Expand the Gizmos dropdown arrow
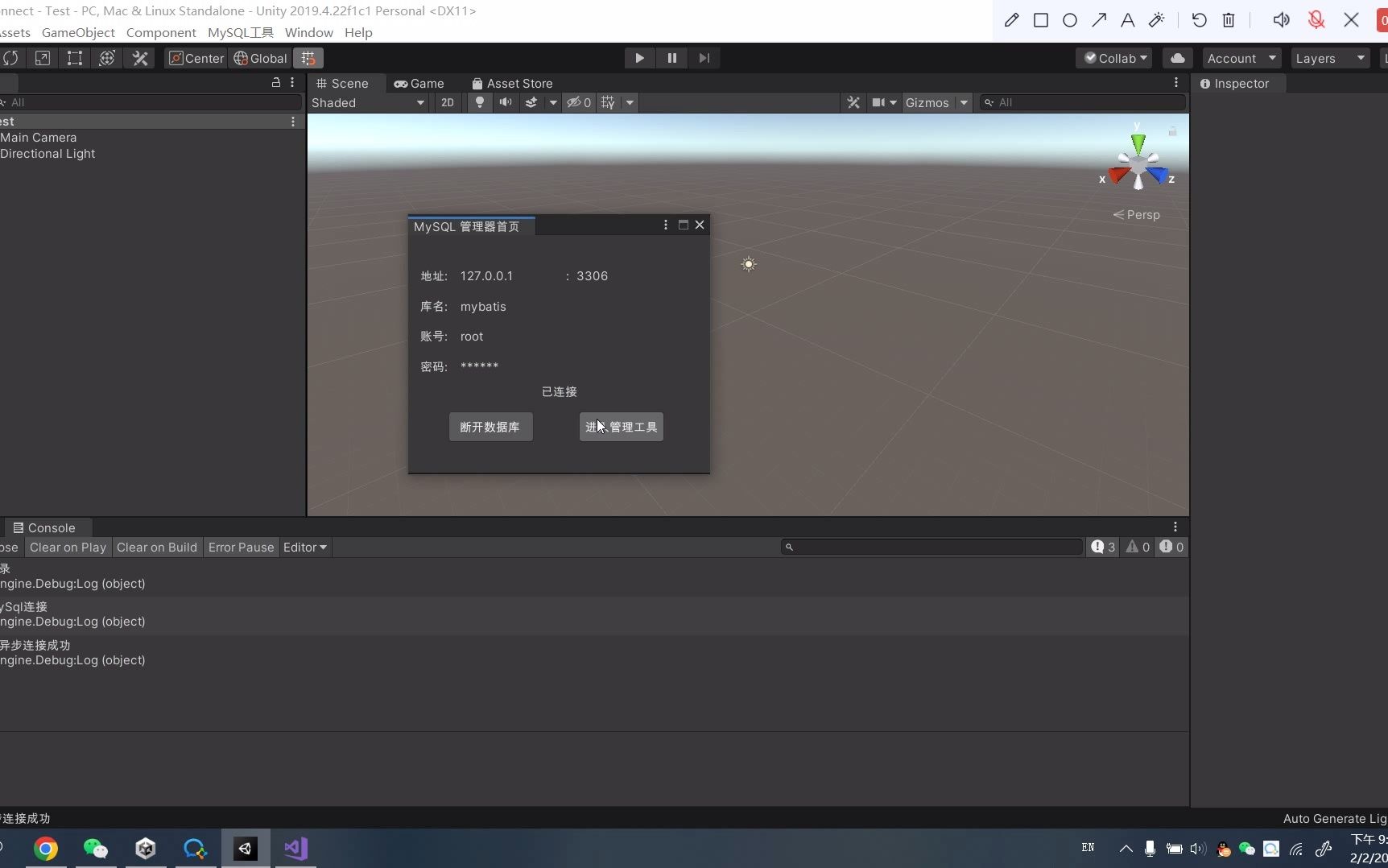Image resolution: width=1388 pixels, height=868 pixels. pyautogui.click(x=964, y=102)
